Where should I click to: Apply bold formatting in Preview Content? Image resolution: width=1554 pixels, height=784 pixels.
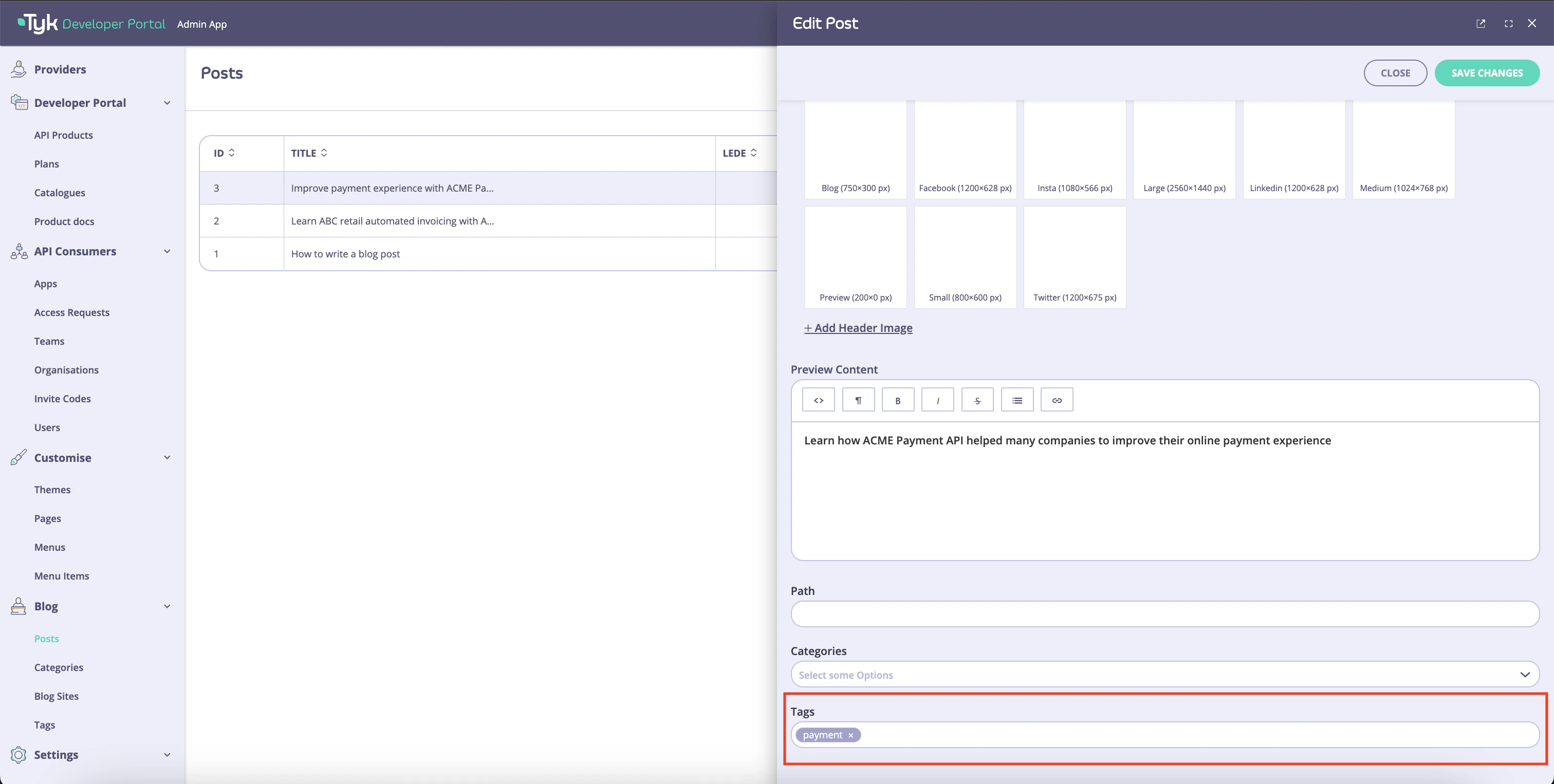point(898,399)
